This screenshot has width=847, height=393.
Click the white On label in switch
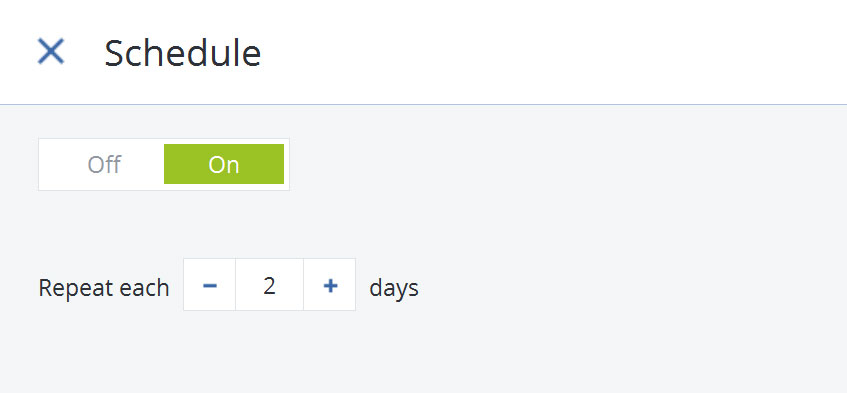[x=224, y=164]
